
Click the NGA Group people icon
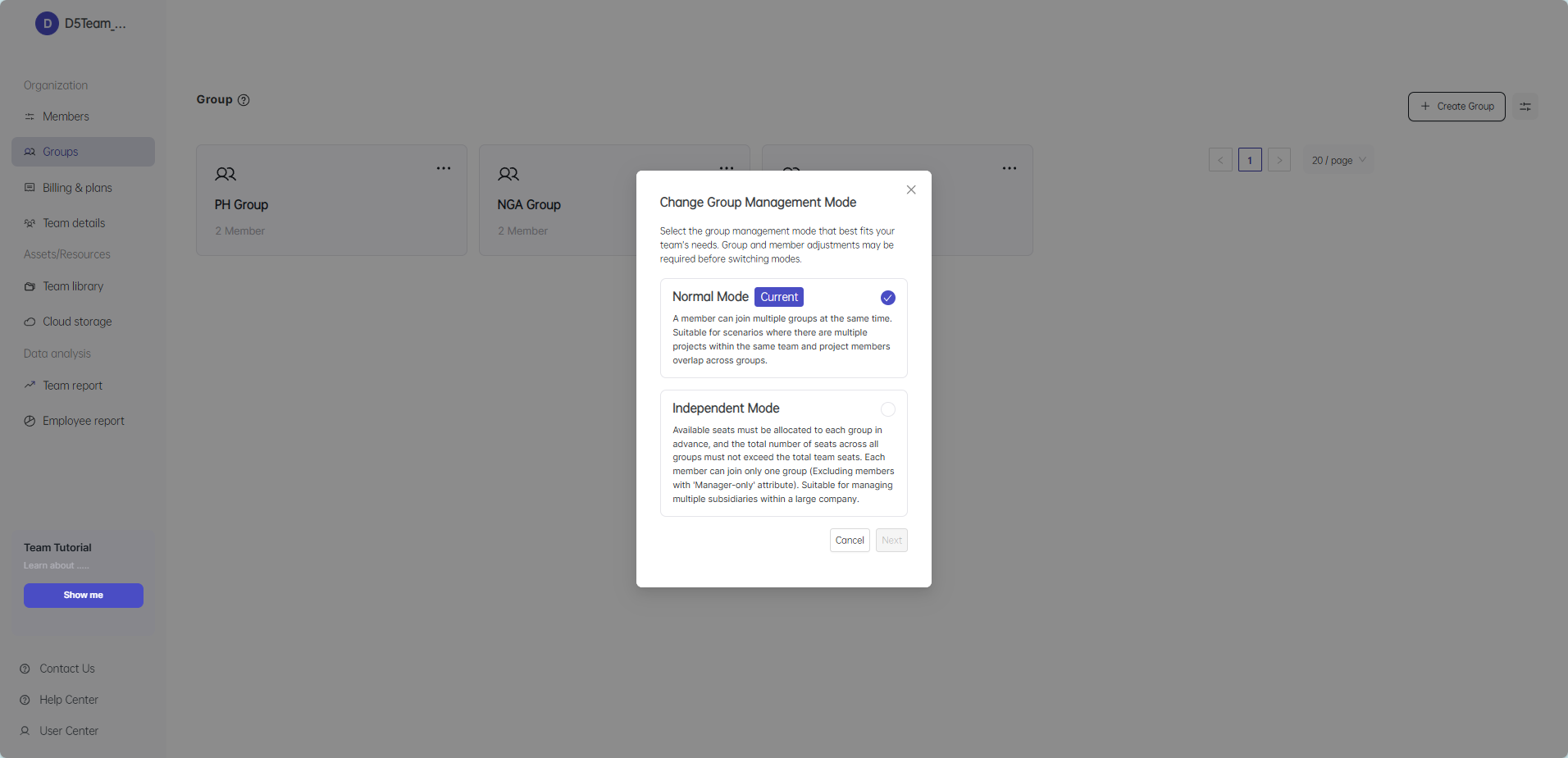point(508,174)
